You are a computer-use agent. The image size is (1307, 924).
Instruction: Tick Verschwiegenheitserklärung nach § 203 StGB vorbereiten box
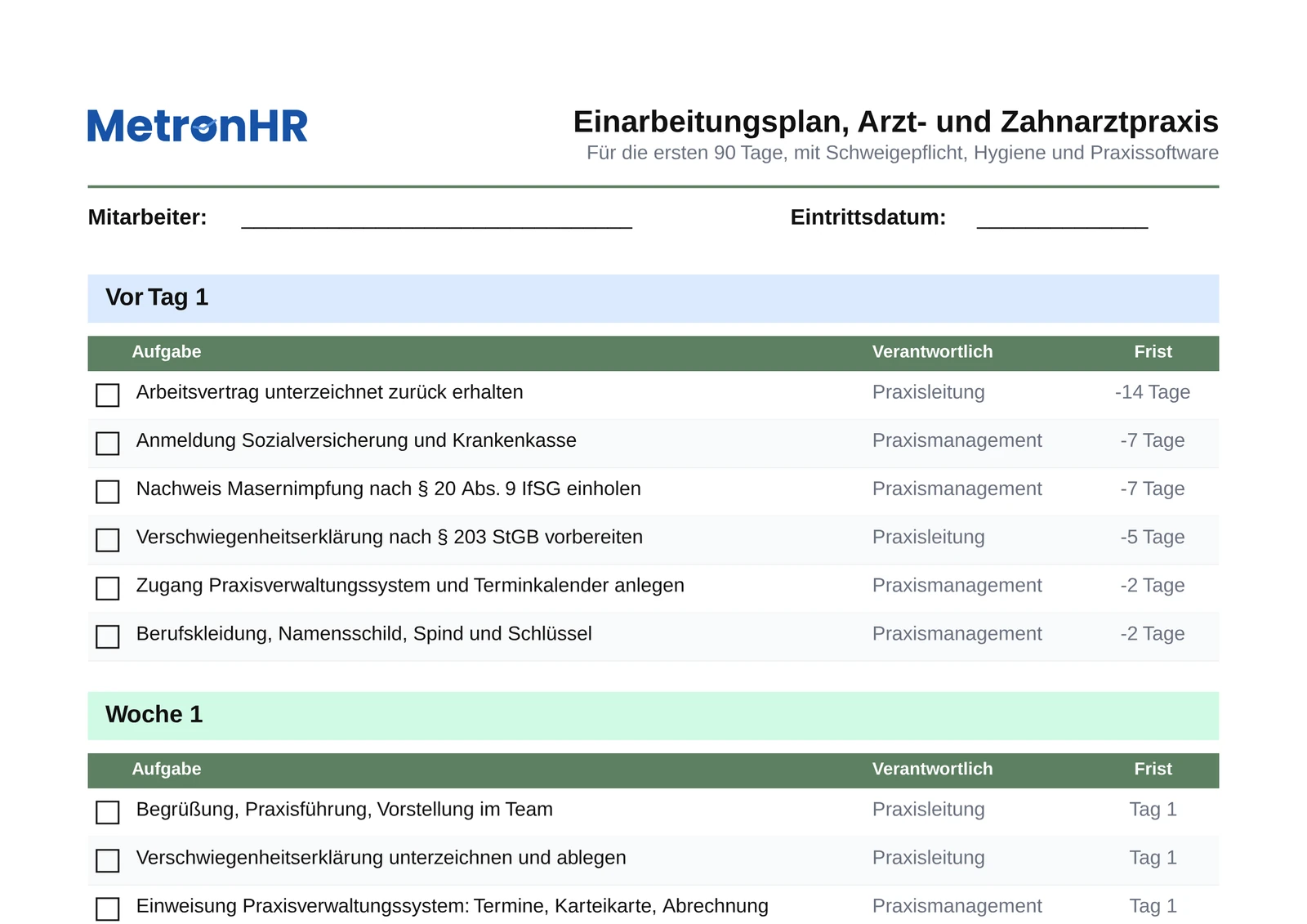click(108, 540)
